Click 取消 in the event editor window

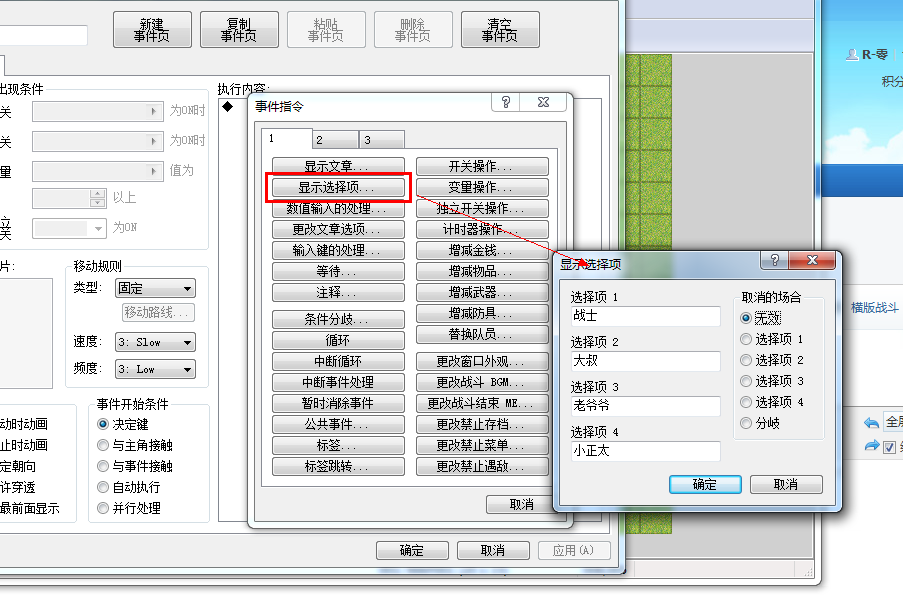pyautogui.click(x=493, y=550)
